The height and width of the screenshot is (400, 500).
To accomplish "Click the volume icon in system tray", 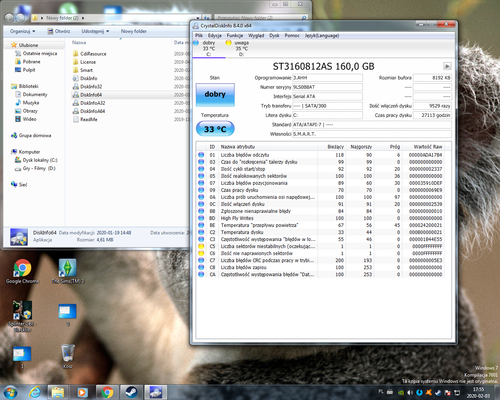I will pos(410,393).
